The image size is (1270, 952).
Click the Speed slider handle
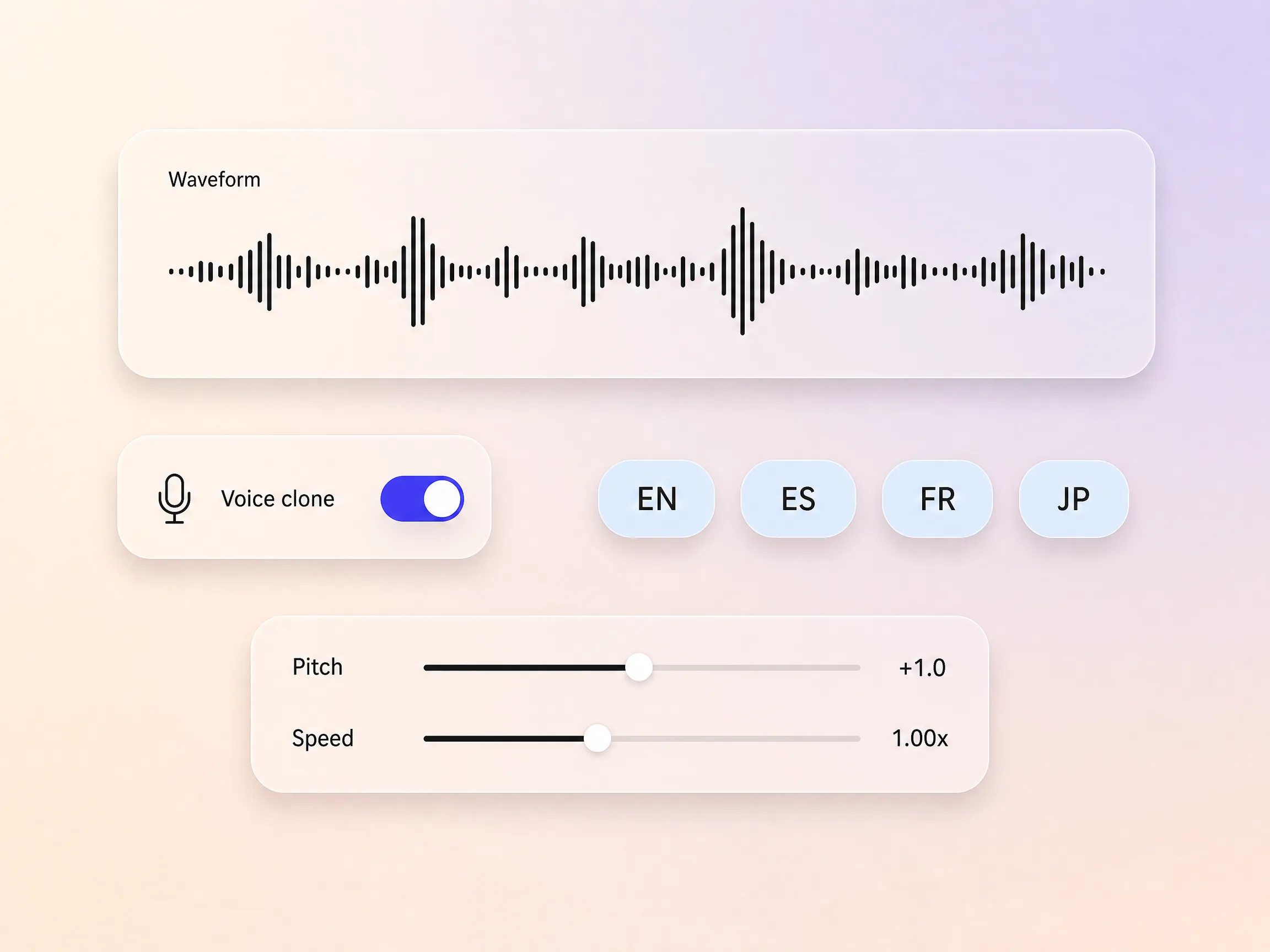(x=597, y=738)
